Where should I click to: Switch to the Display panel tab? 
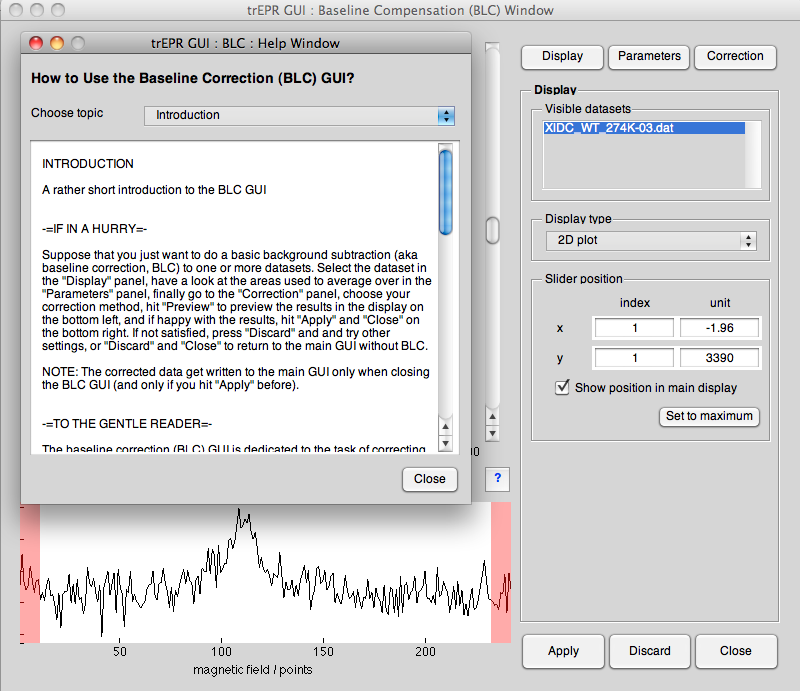(562, 57)
